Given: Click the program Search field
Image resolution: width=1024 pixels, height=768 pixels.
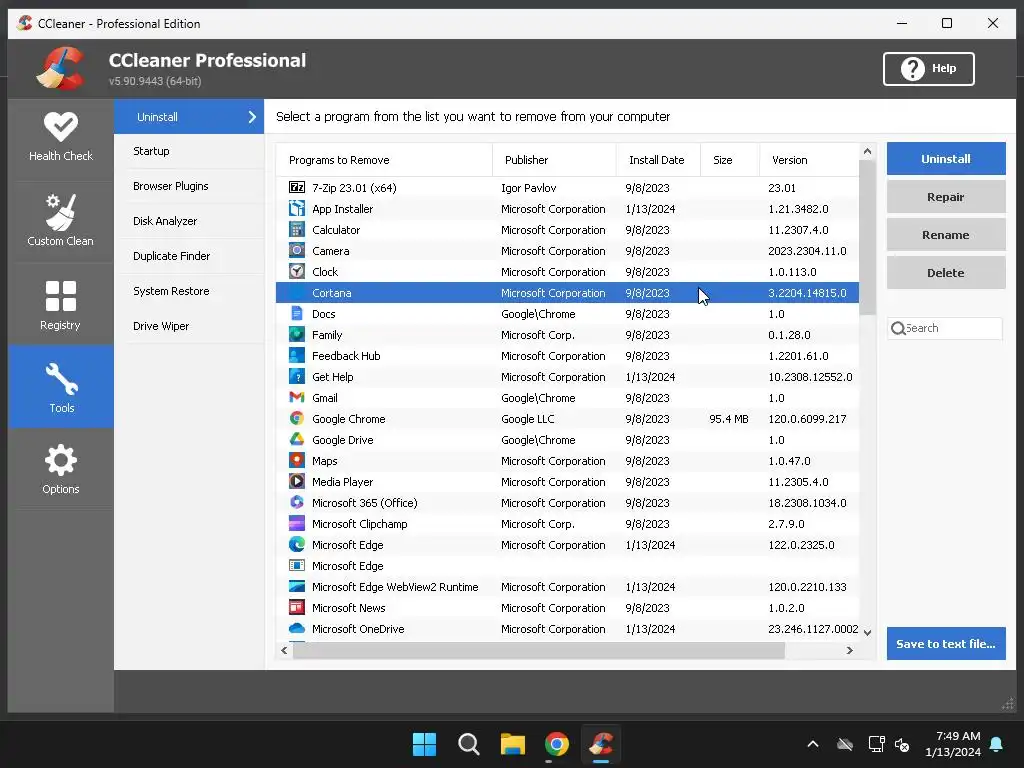Looking at the screenshot, I should 945,328.
